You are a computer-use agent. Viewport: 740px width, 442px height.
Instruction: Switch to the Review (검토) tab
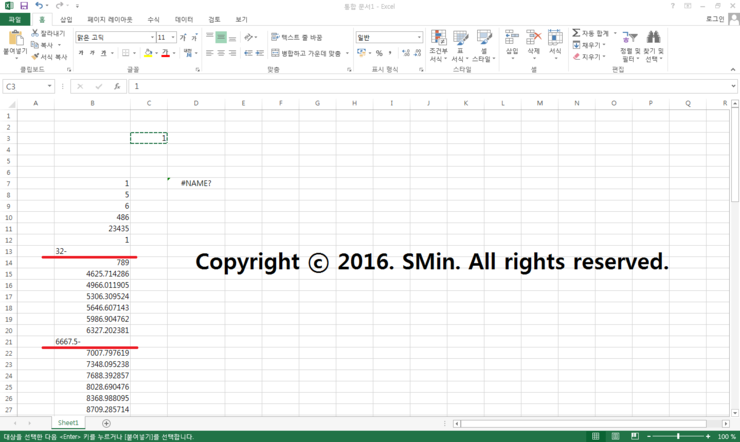(x=214, y=19)
